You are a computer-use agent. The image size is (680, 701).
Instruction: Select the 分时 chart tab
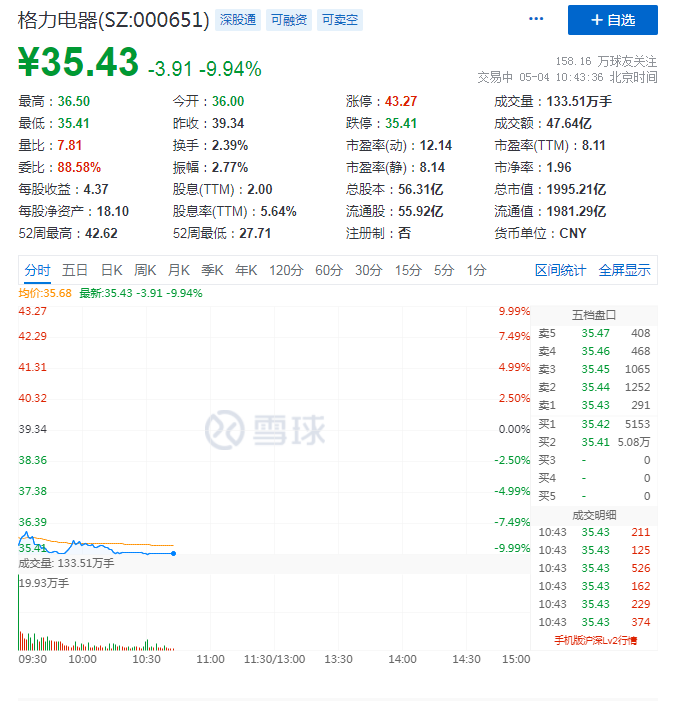click(37, 270)
